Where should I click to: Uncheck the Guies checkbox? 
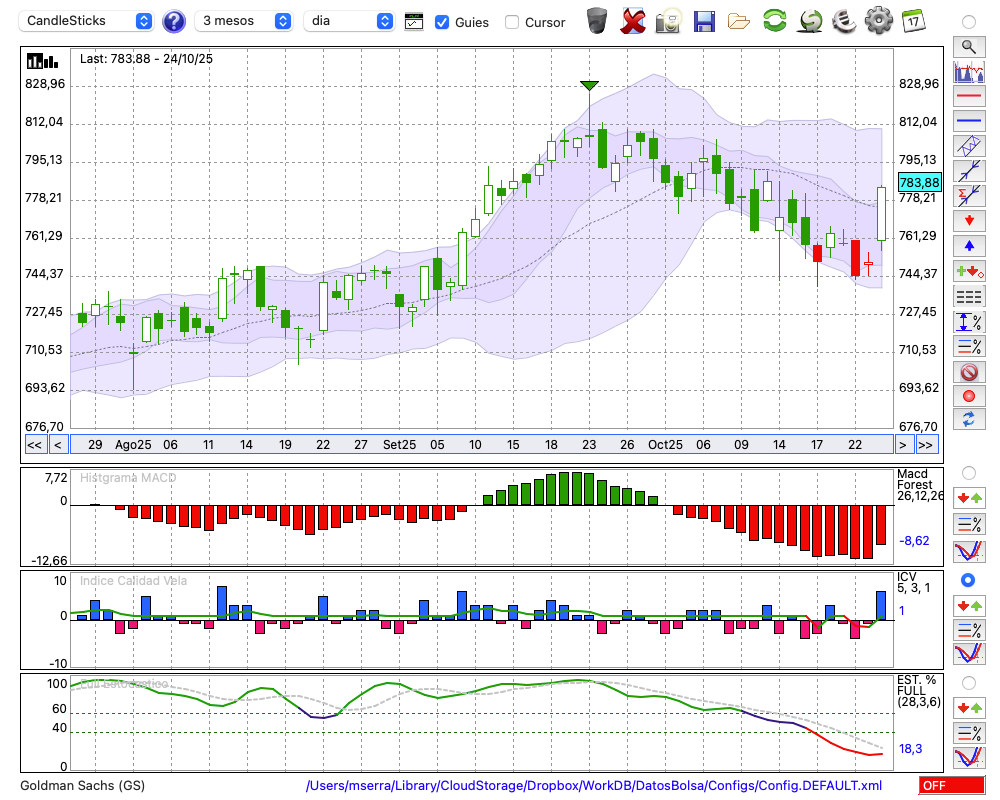[442, 21]
